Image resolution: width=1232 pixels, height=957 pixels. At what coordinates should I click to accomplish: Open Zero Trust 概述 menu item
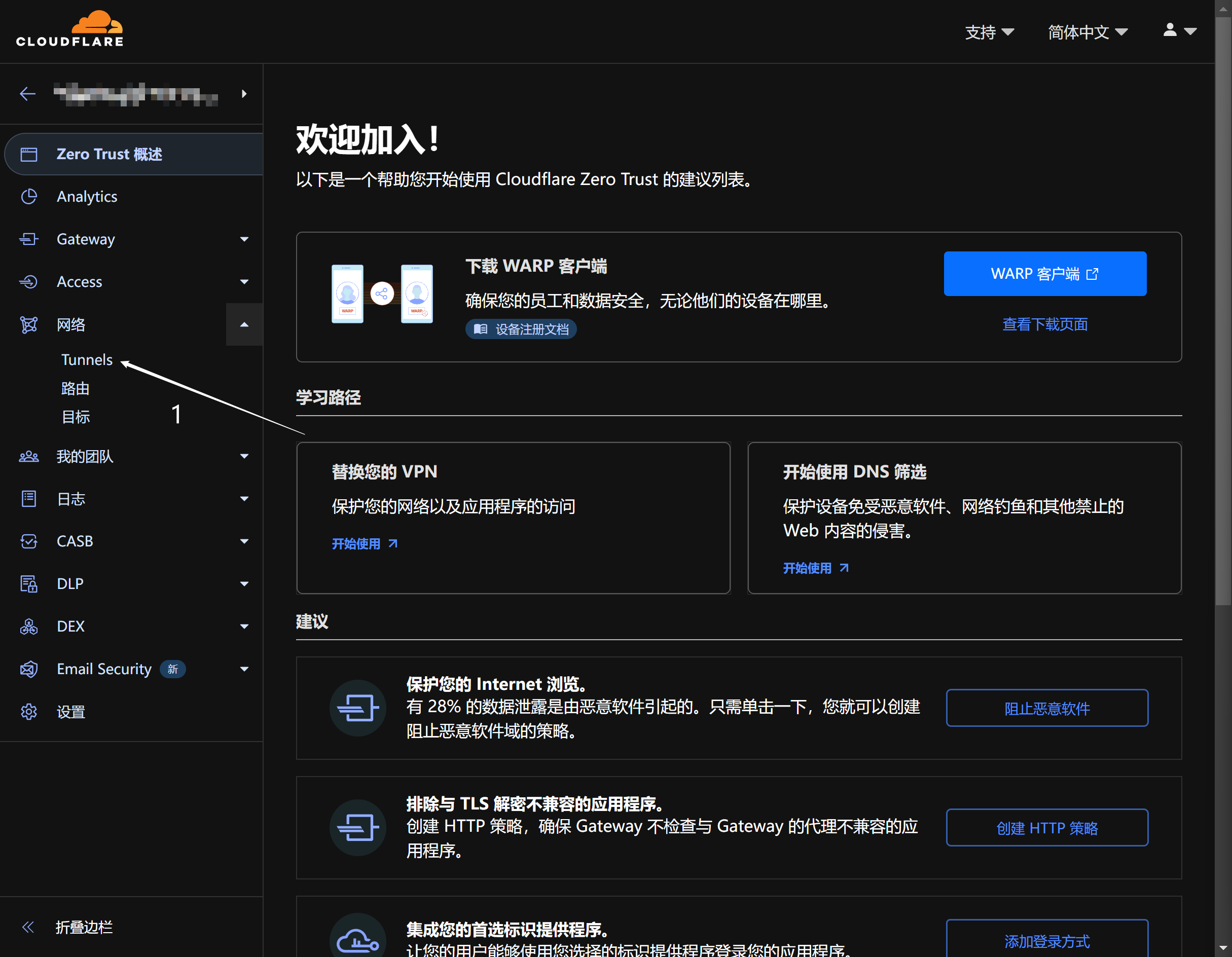134,154
